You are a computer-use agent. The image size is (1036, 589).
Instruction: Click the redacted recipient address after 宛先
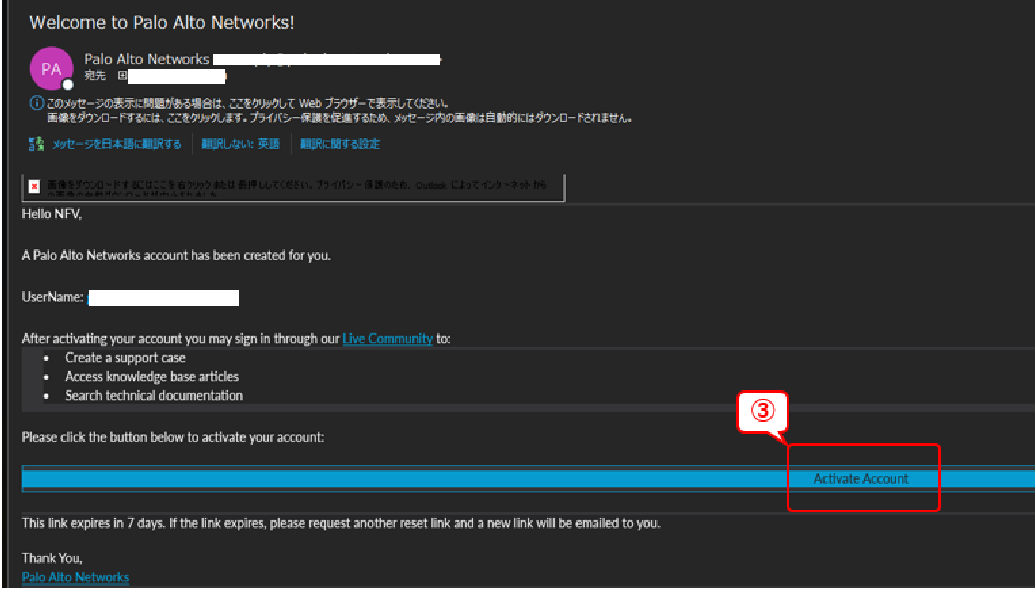click(x=177, y=76)
